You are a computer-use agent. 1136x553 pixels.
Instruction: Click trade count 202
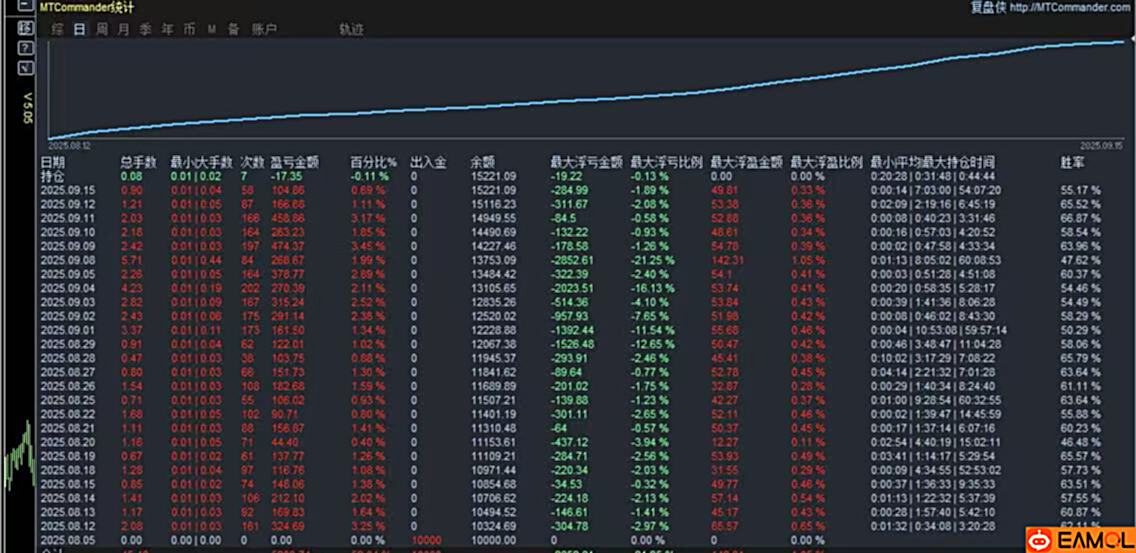click(x=250, y=288)
